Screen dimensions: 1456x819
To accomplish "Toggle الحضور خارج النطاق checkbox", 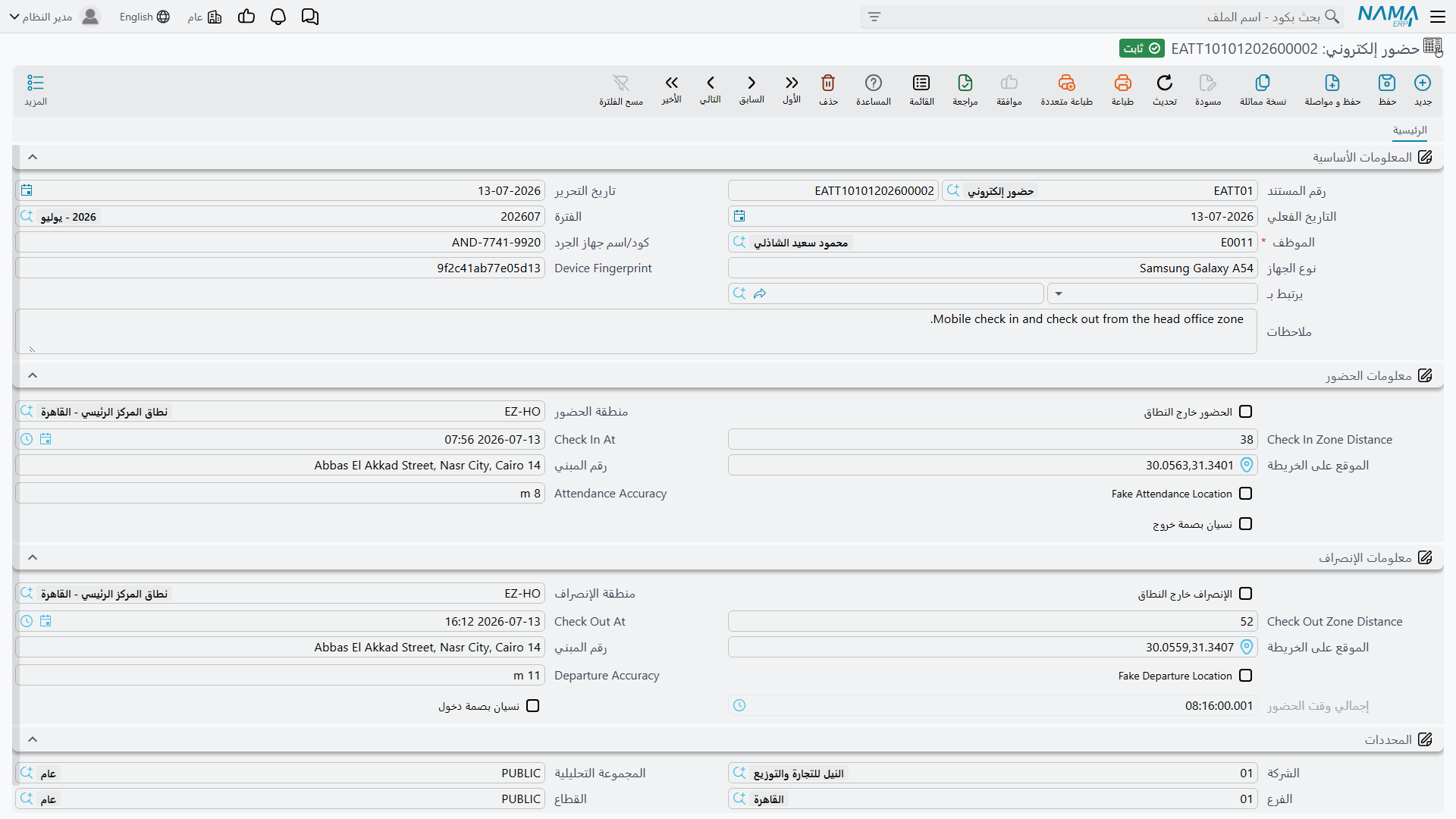I will pos(1245,412).
